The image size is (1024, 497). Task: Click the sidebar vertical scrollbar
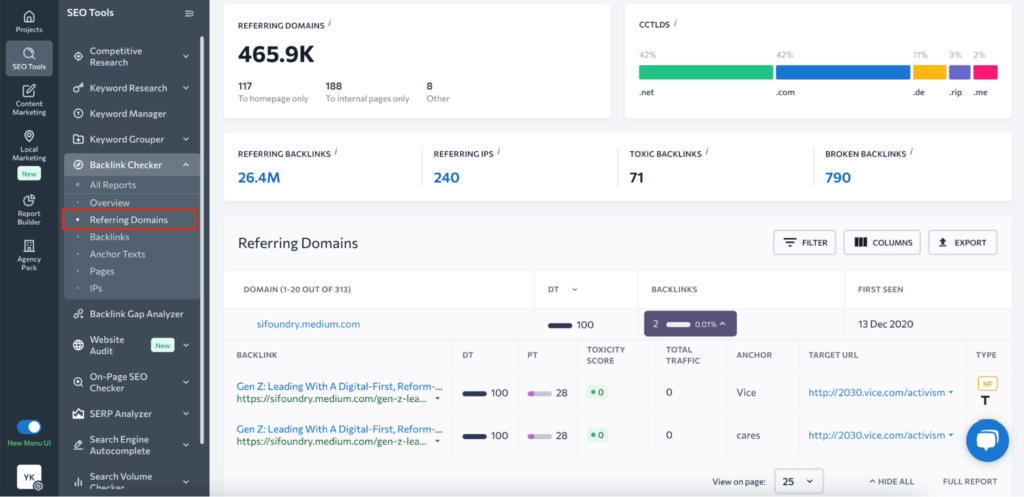pos(202,239)
